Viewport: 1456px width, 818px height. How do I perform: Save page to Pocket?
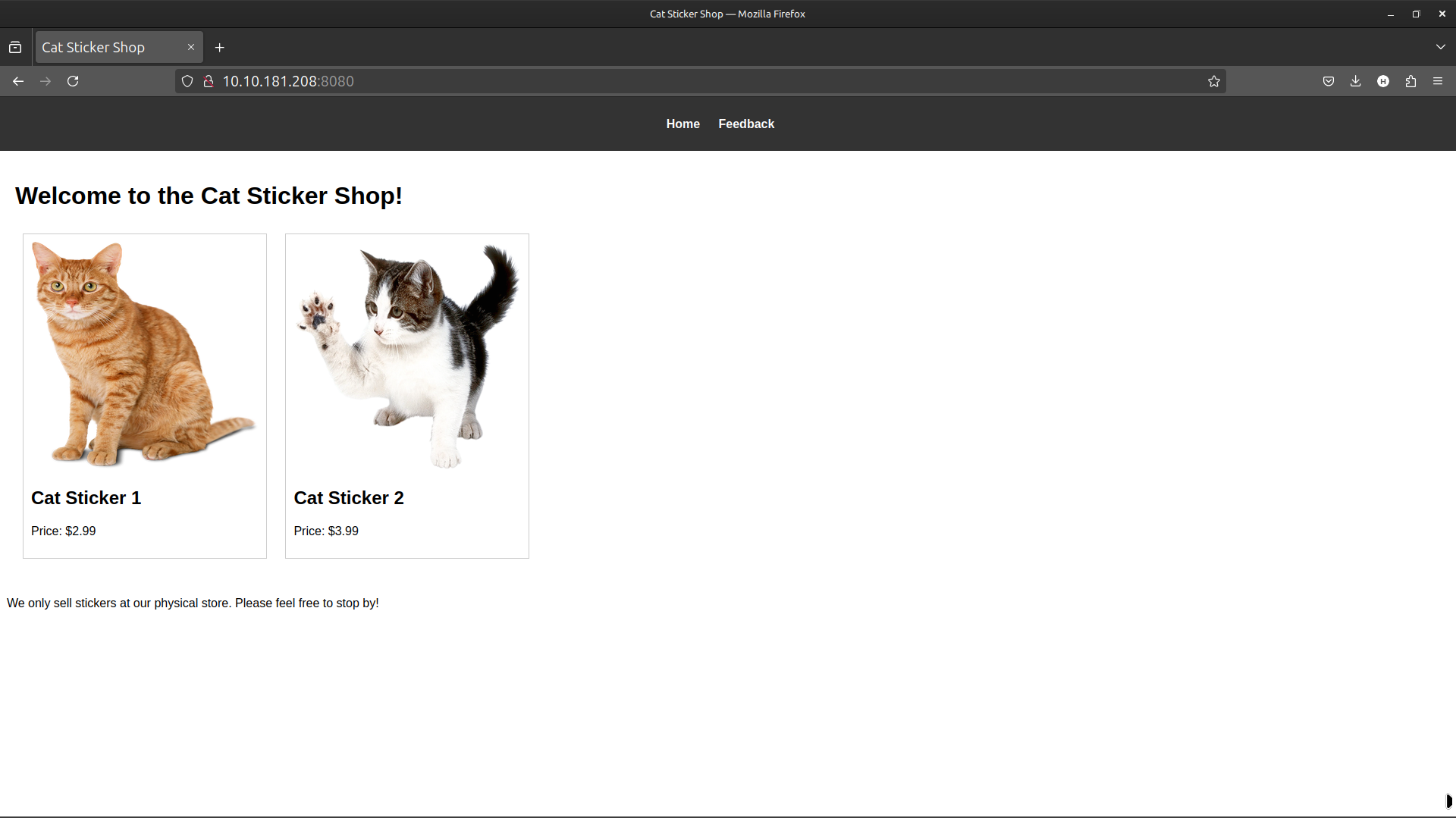click(x=1328, y=81)
